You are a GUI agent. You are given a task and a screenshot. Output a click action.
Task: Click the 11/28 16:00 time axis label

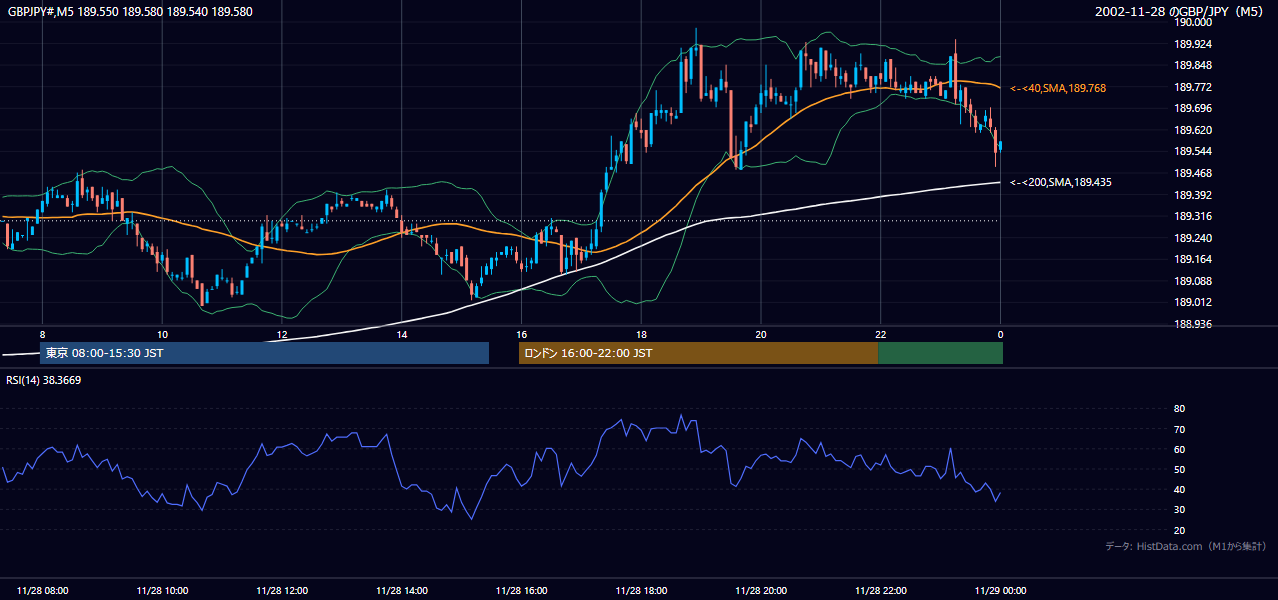coord(522,591)
